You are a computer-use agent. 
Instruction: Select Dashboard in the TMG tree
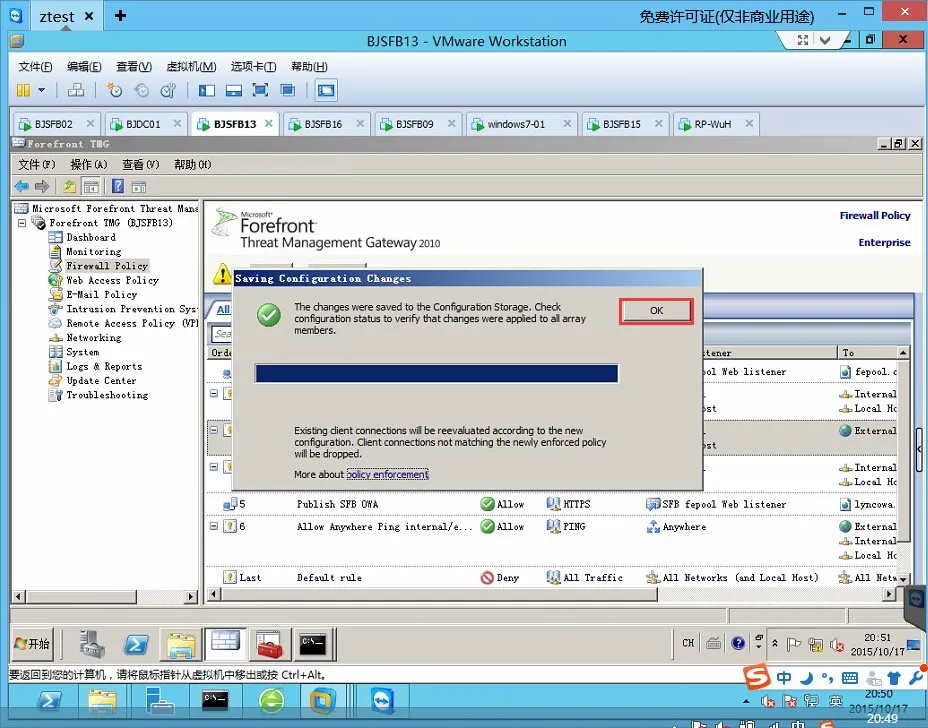click(91, 237)
